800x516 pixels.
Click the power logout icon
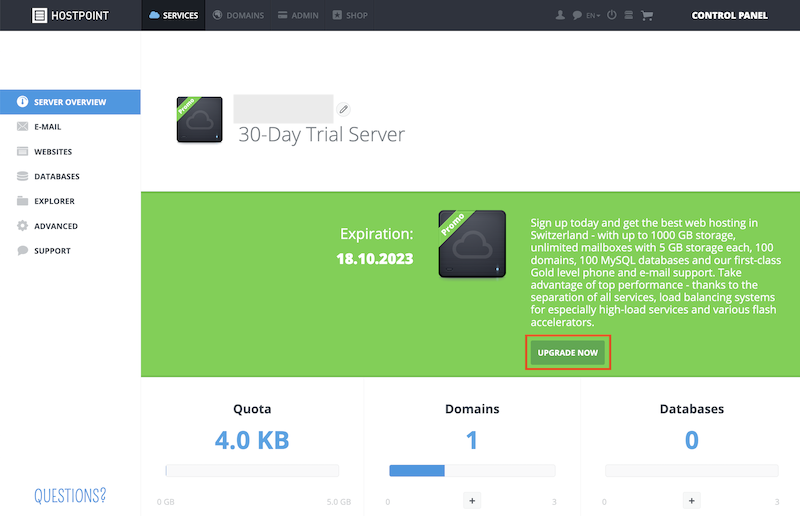click(612, 15)
